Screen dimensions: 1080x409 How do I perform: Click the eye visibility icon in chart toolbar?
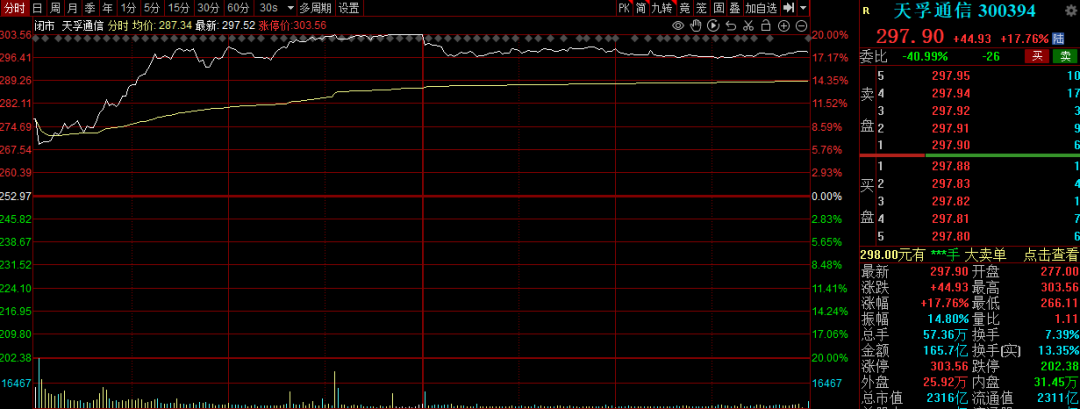coord(678,25)
